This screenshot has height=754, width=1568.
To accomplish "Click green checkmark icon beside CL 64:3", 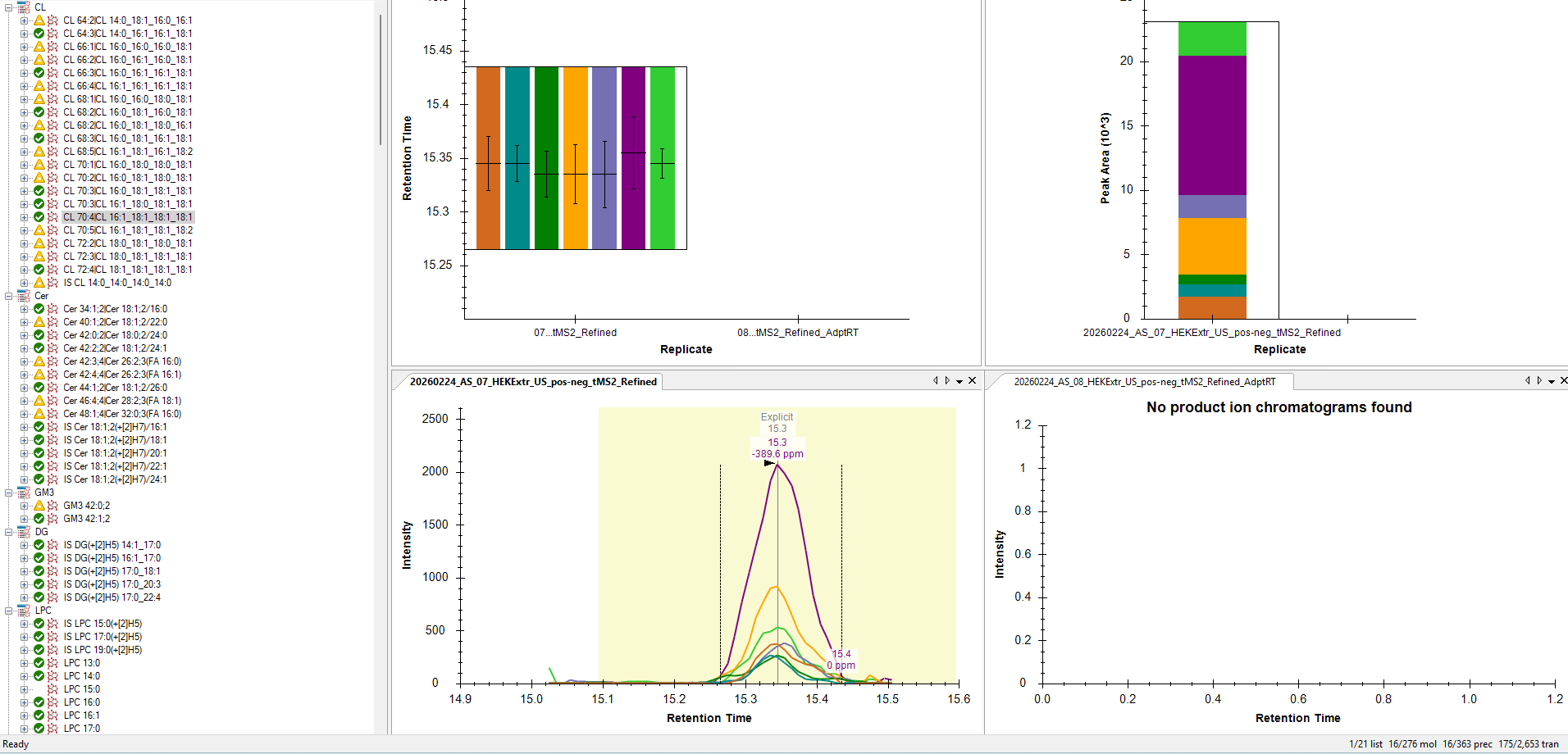I will coord(39,34).
